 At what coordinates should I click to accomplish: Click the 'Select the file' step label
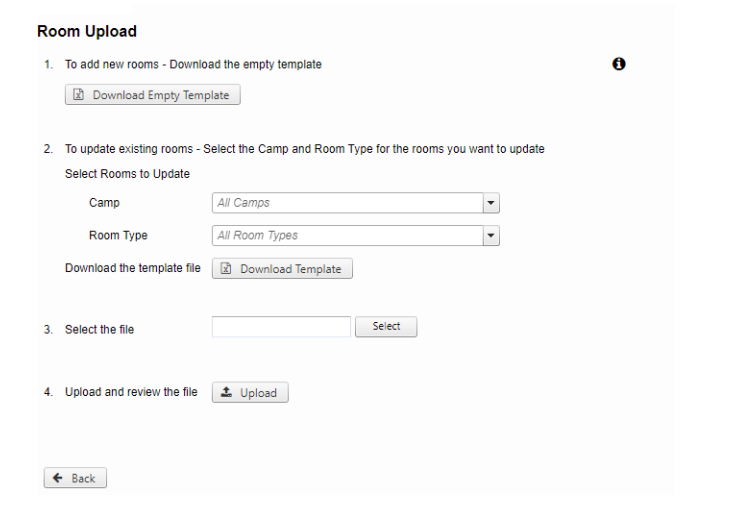(x=99, y=329)
